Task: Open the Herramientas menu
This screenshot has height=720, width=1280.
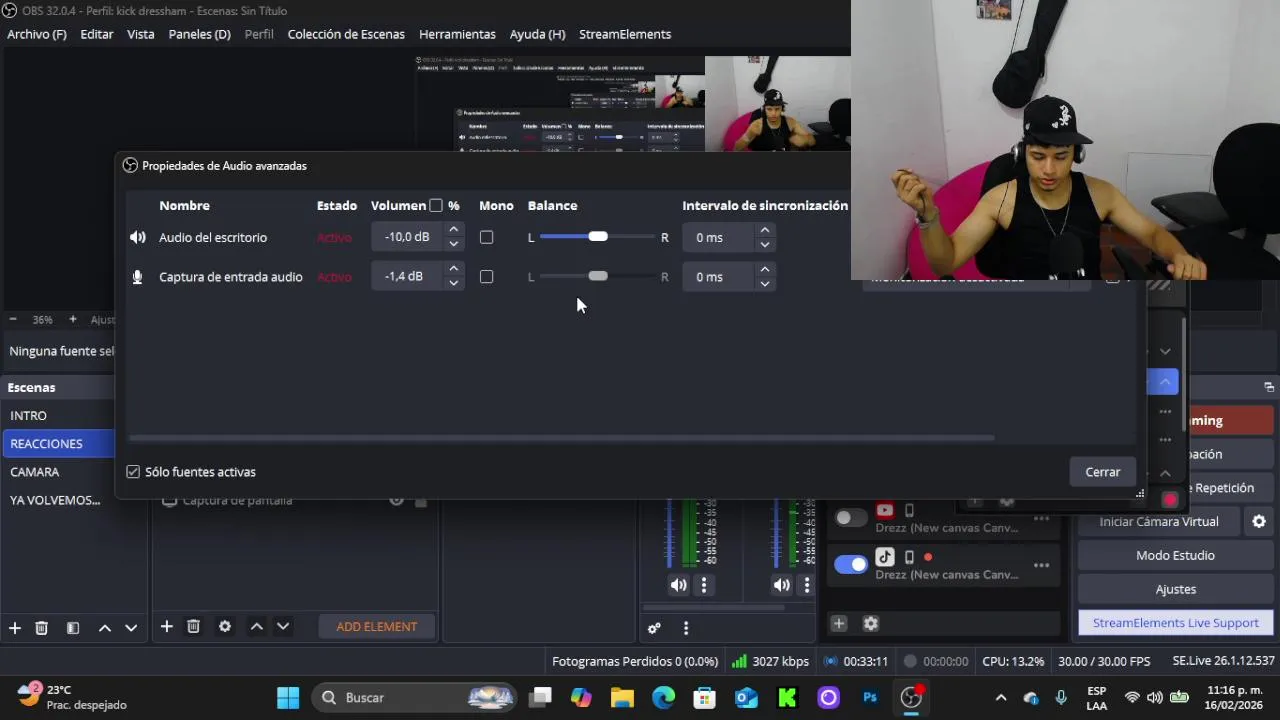Action: (457, 34)
